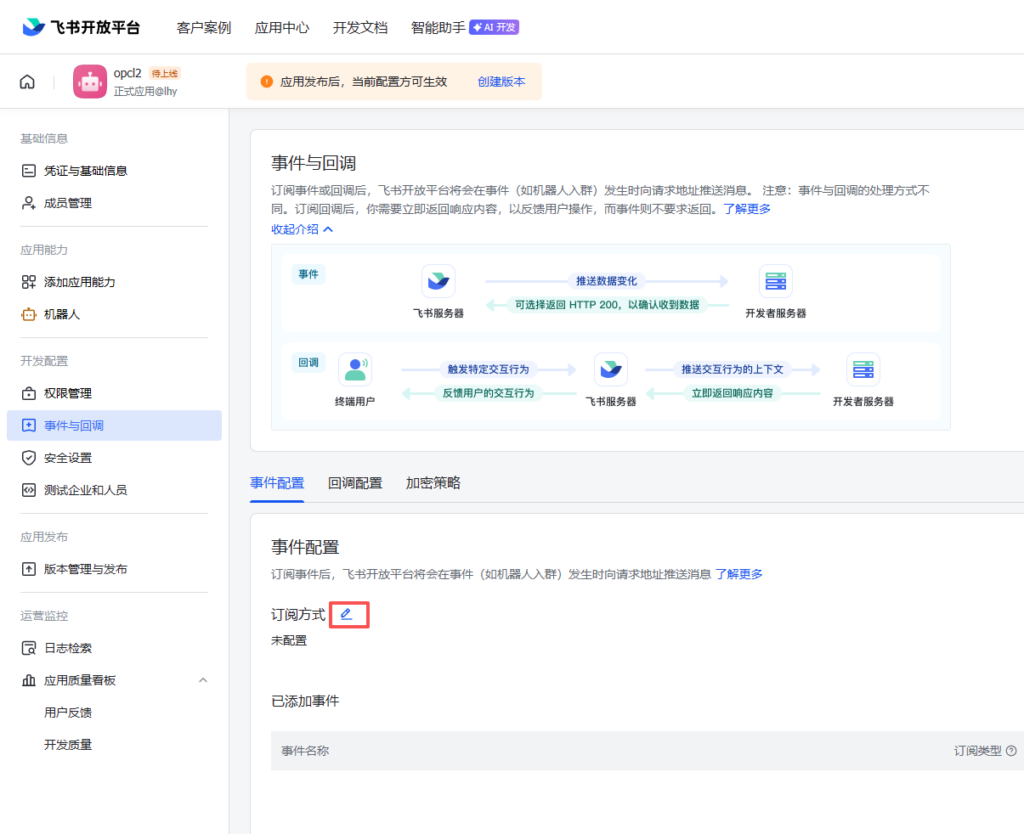Viewport: 1024px width, 834px height.
Task: Collapse intro with 收起介绍 link
Action: pos(302,229)
